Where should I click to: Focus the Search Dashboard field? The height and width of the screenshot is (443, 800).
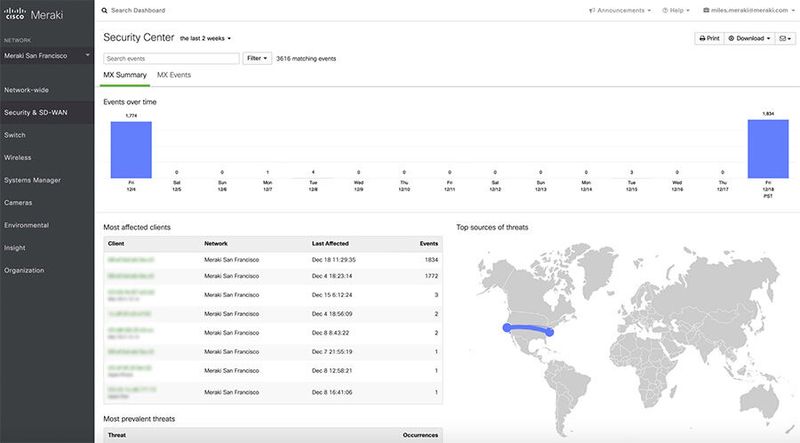pos(138,10)
